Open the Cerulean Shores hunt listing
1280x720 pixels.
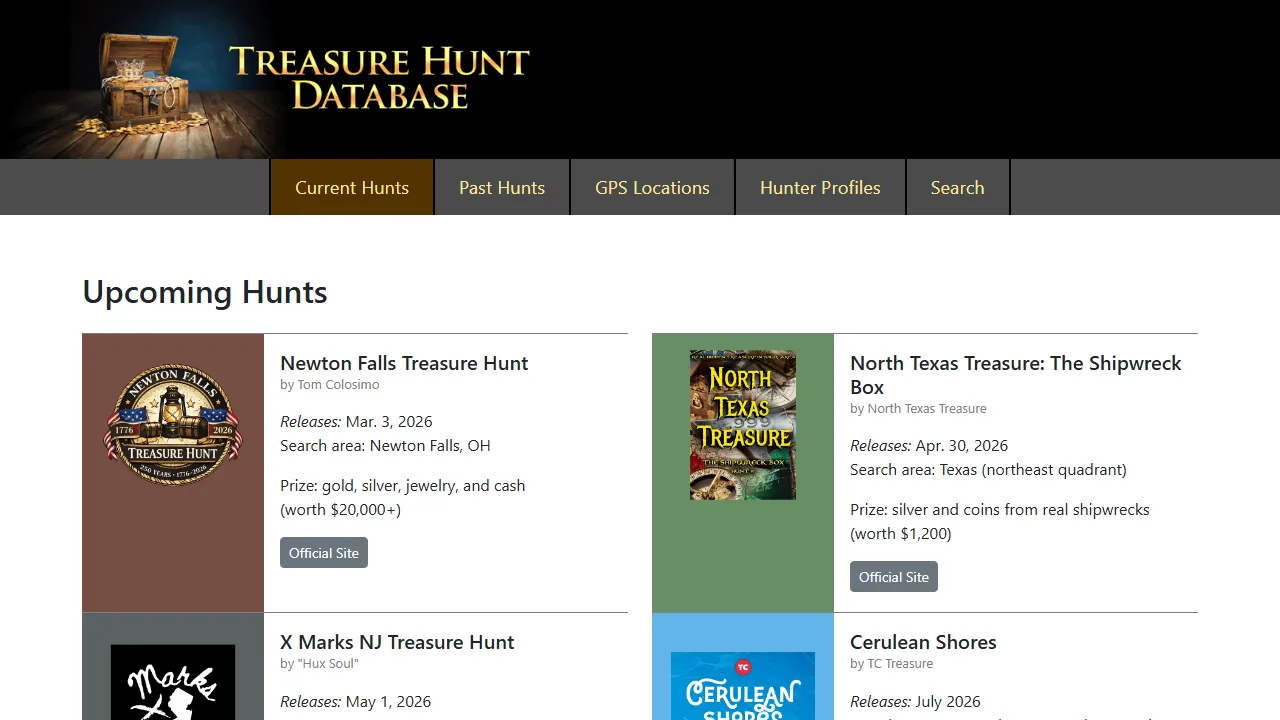pos(923,642)
